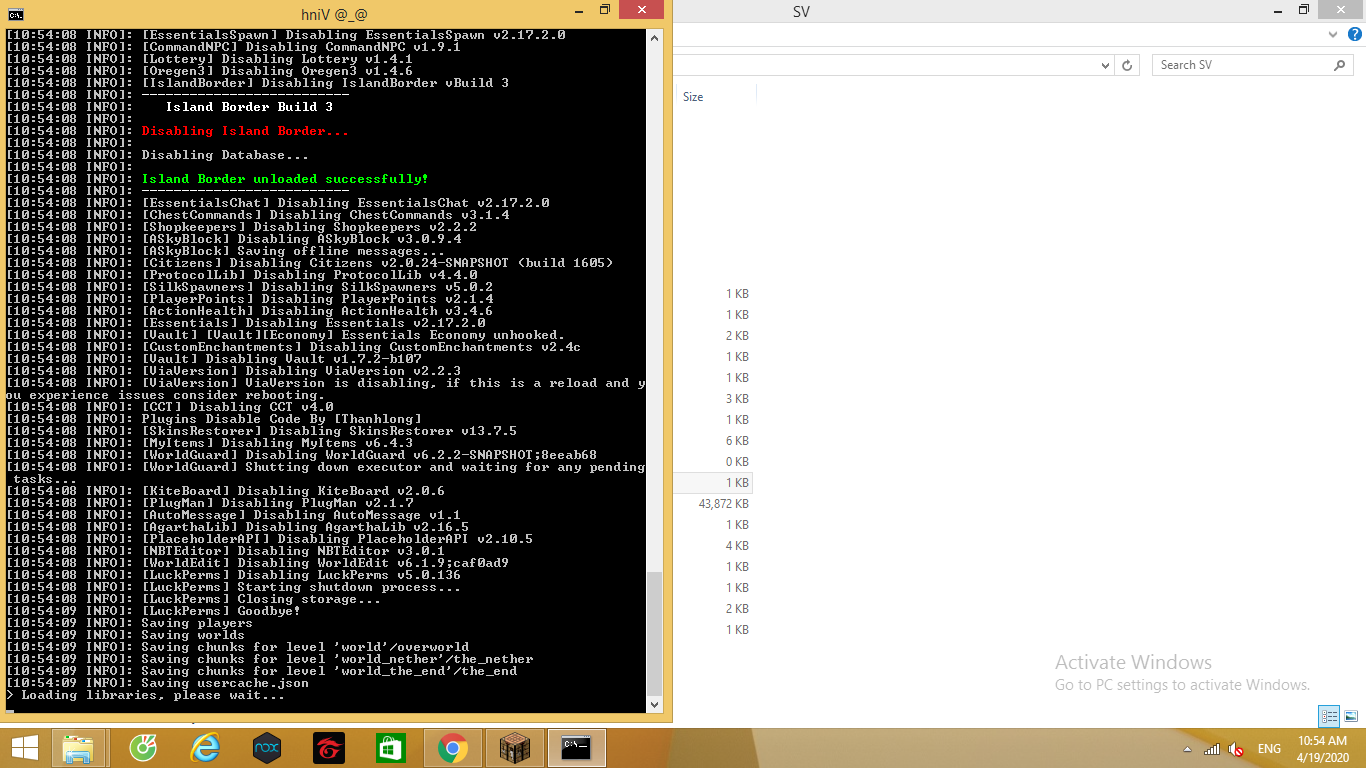Click the '[LuckPerms] Closing storage...' line
The width and height of the screenshot is (1366, 768).
261,599
